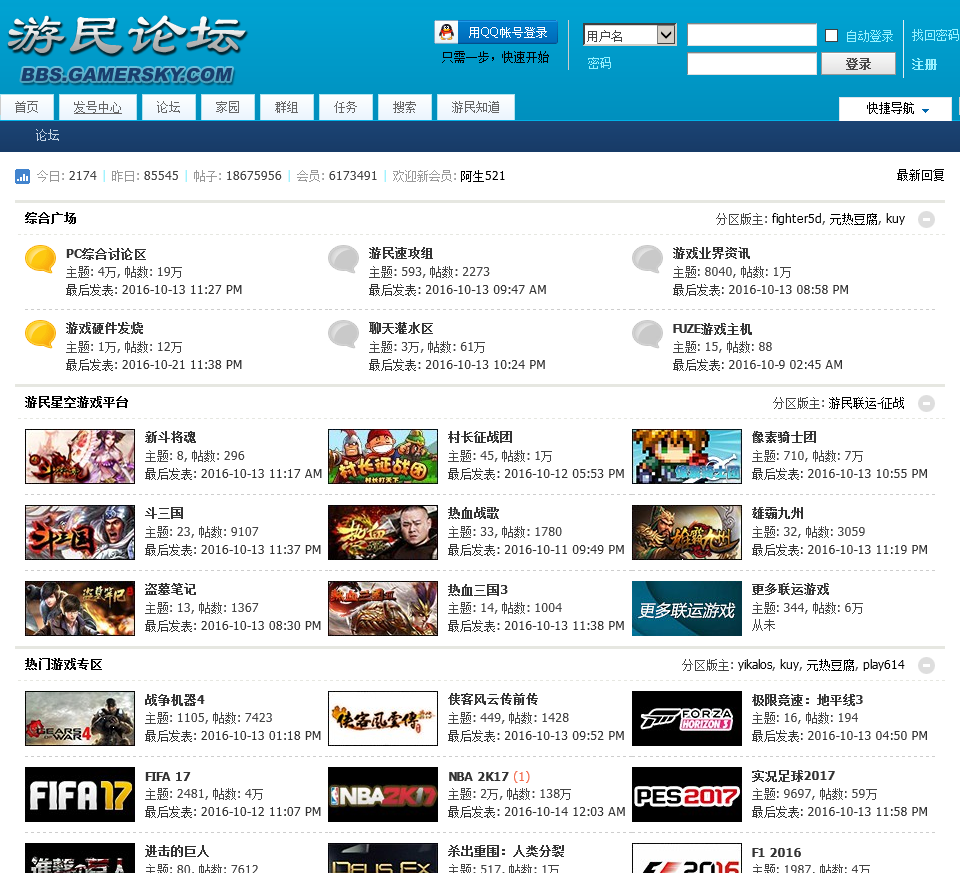Open the F1 2016 forum title
Screen dimensions: 960x873
[x=776, y=852]
